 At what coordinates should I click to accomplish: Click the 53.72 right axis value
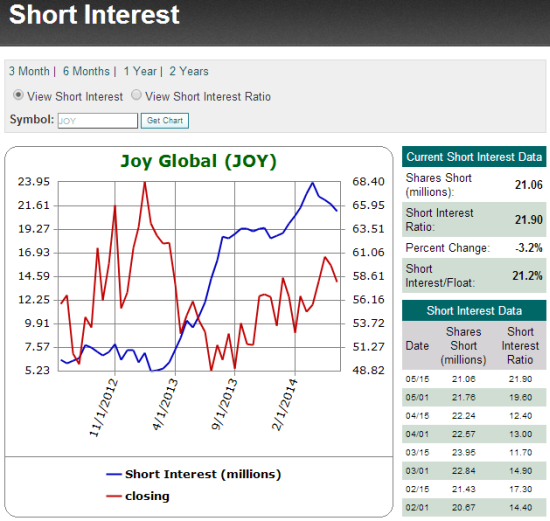click(368, 323)
